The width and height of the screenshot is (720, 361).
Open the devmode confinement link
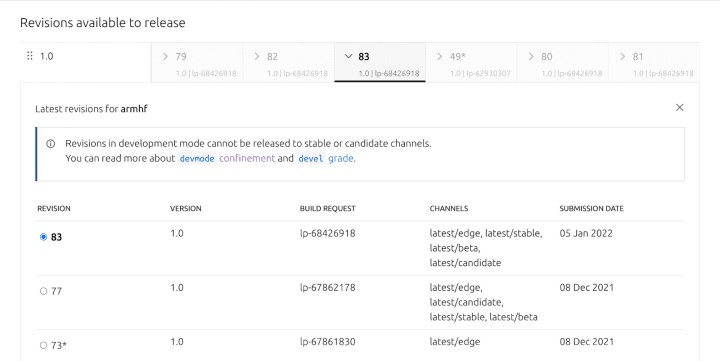pos(227,158)
